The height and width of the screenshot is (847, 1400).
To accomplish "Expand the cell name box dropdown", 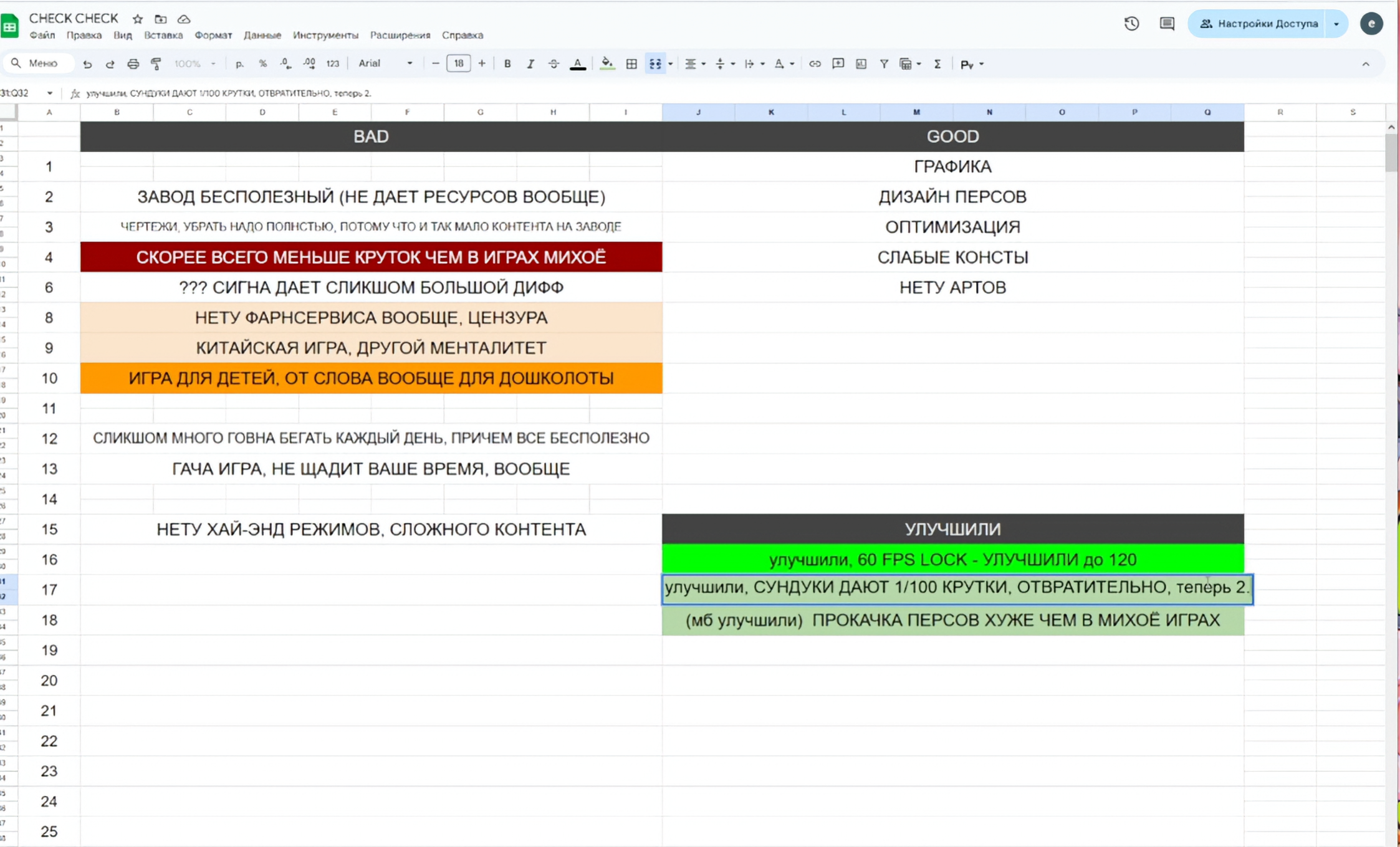I will pos(49,93).
